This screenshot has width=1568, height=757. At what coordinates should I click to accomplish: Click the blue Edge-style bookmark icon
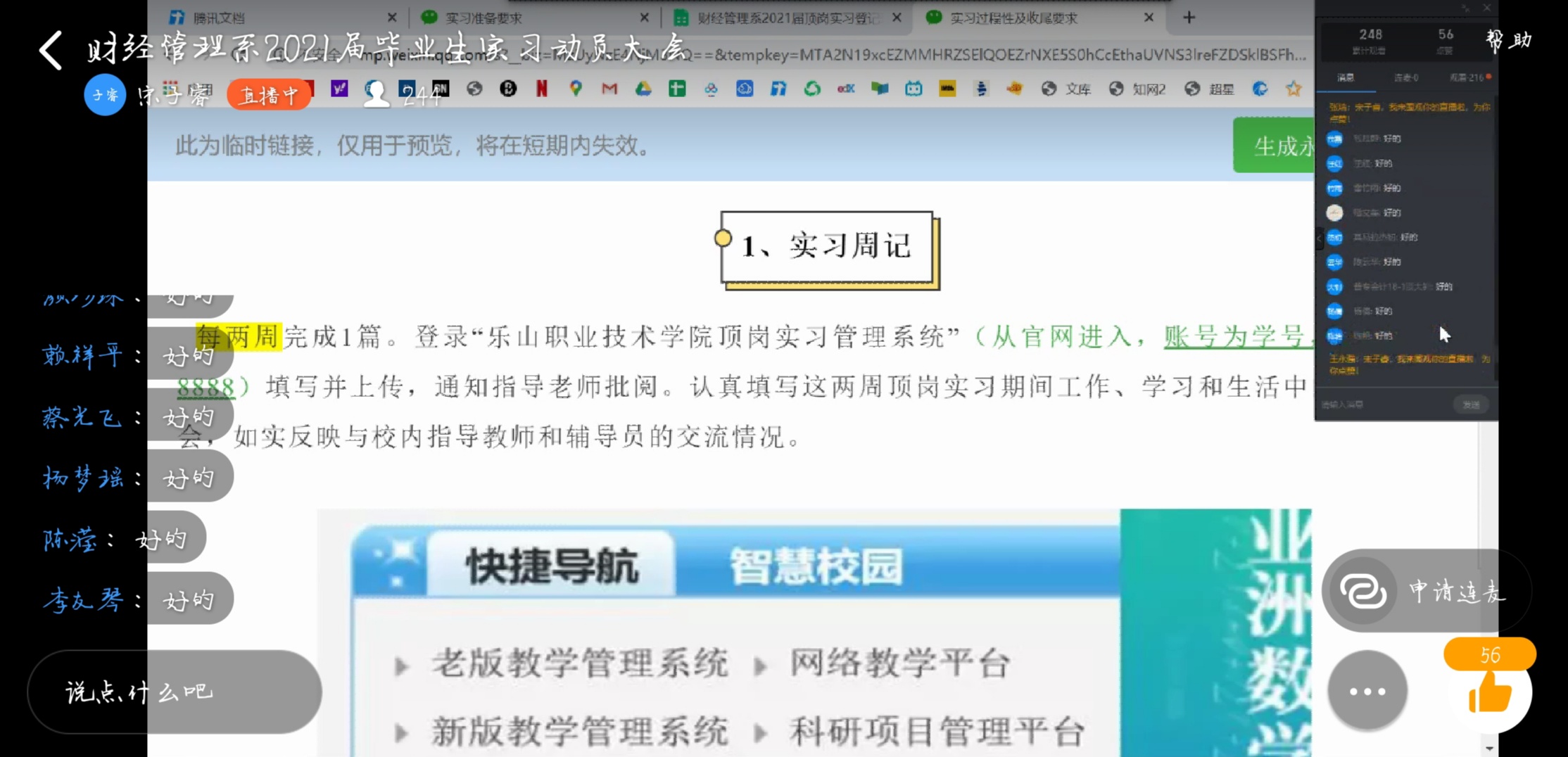[x=1260, y=89]
